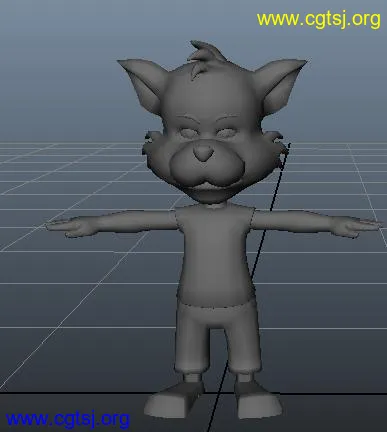Click the yellow www.cgtsj.org watermark text

coord(318,19)
